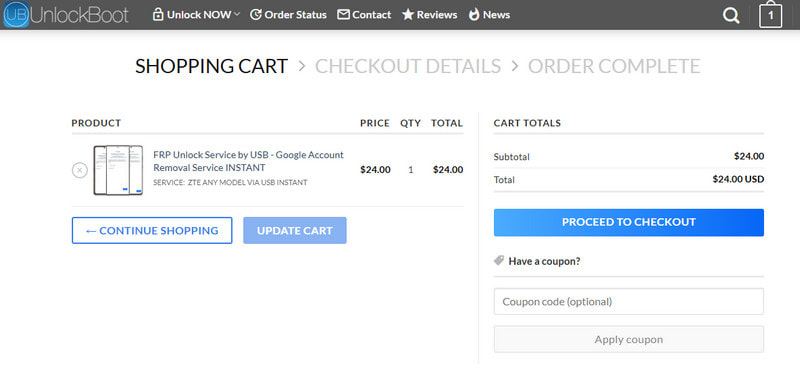Click the Update Cart button

pos(295,231)
